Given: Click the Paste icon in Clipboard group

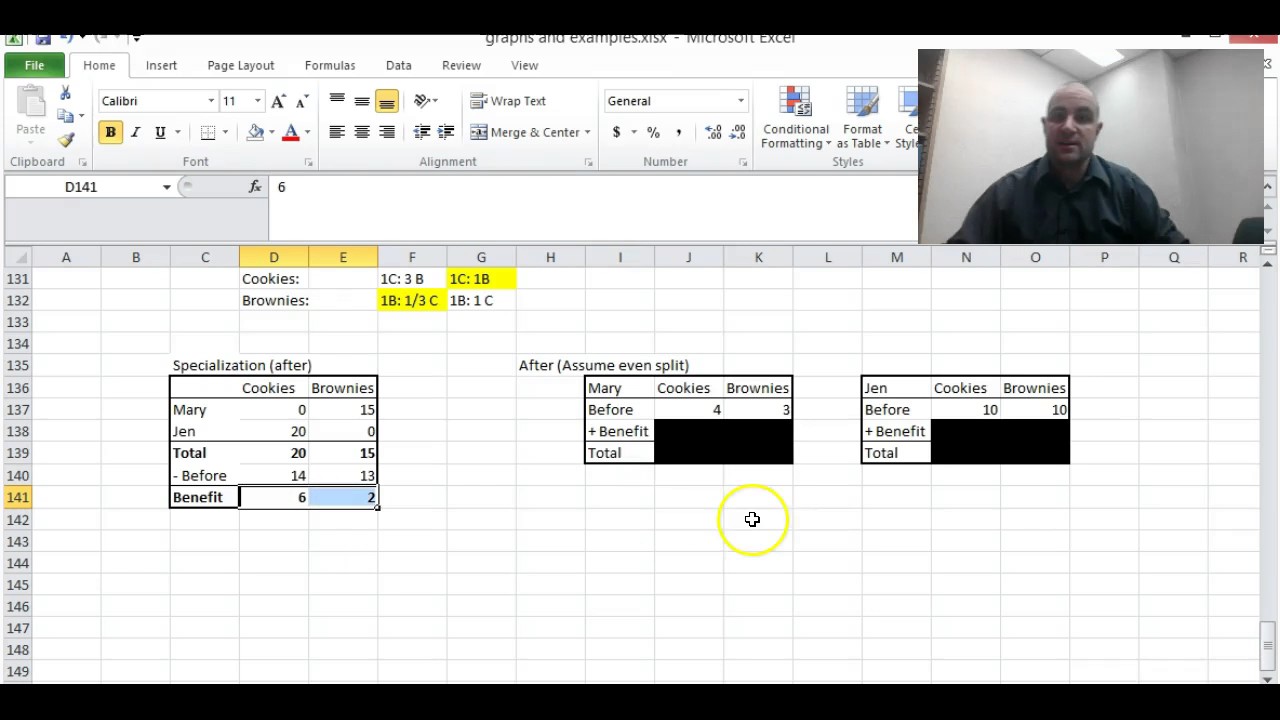Looking at the screenshot, I should 30,103.
